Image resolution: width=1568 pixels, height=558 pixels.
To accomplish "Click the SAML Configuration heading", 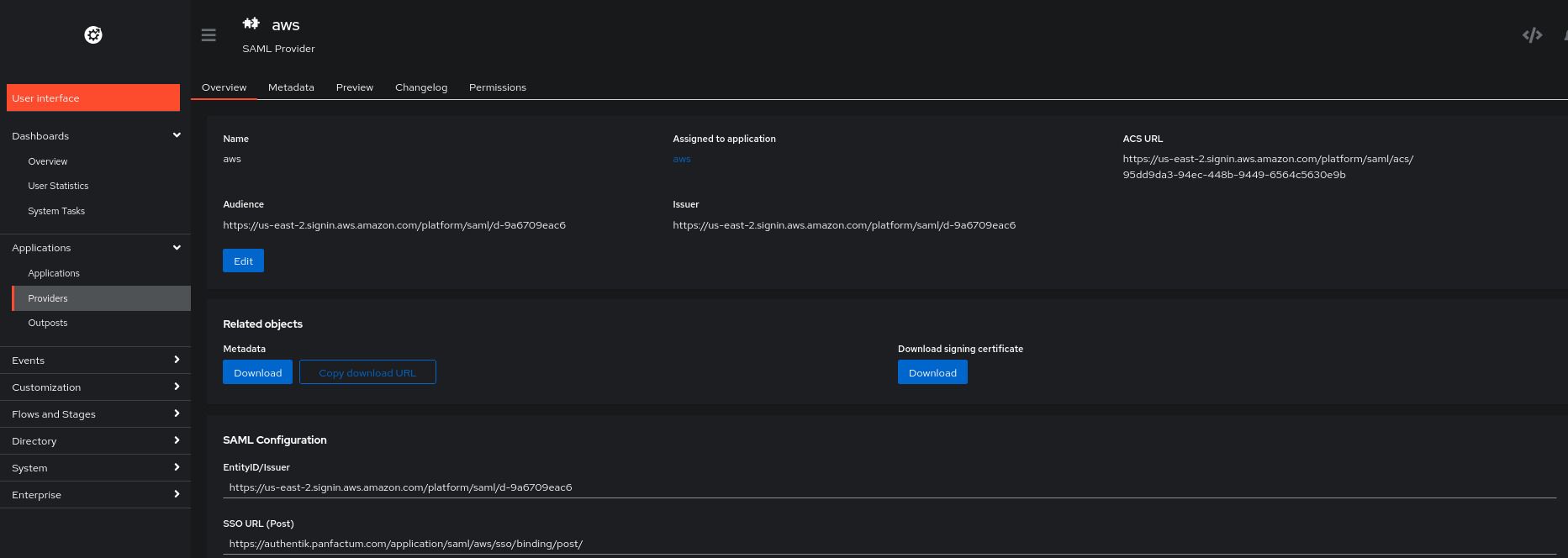I will coord(275,440).
